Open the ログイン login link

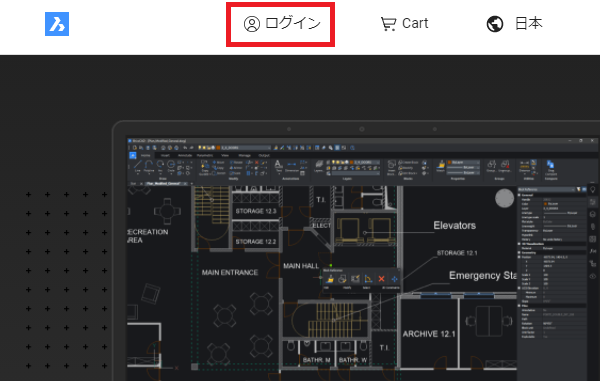(x=282, y=24)
